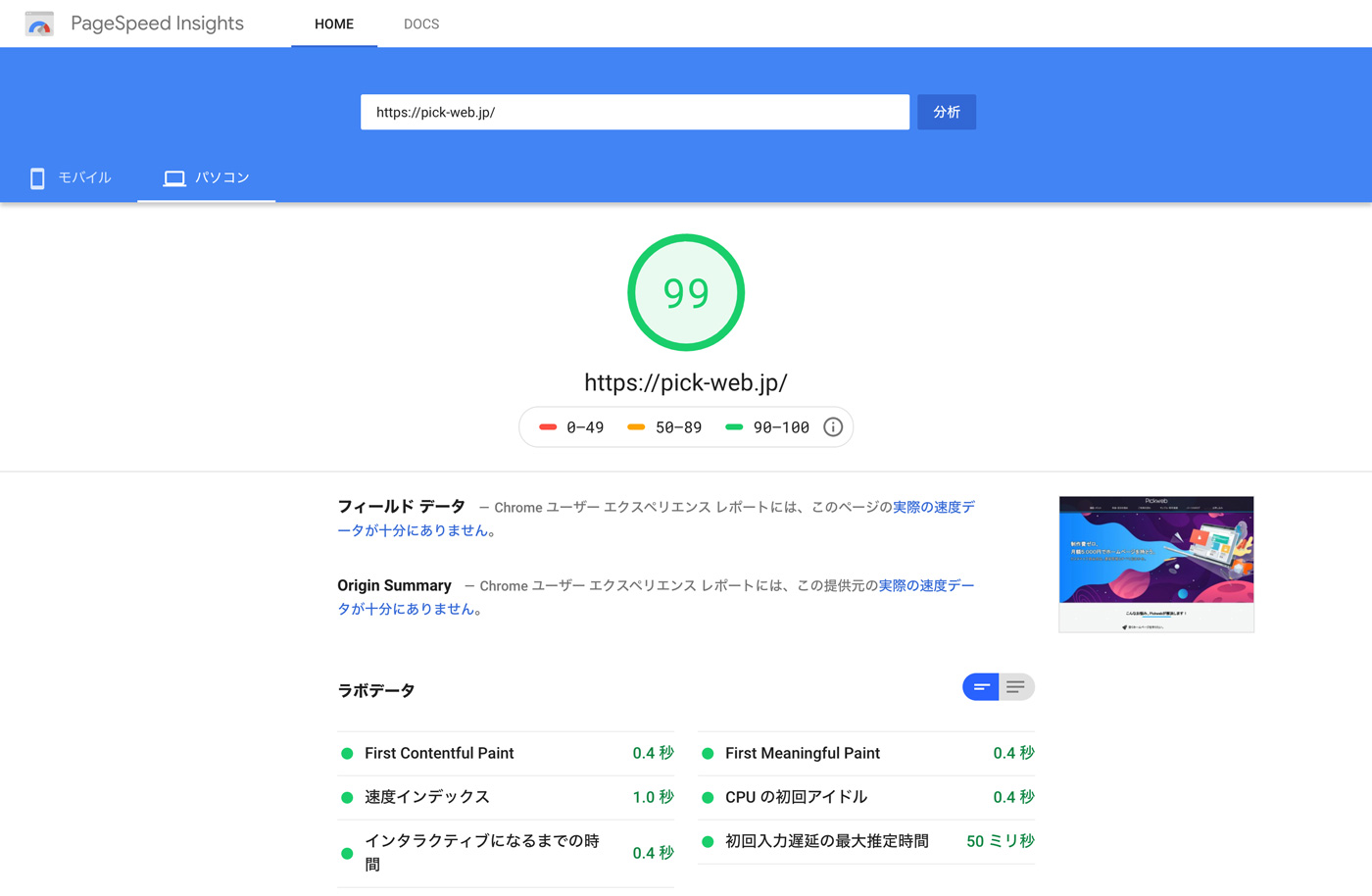Switch to the パソコン tab

(x=207, y=177)
